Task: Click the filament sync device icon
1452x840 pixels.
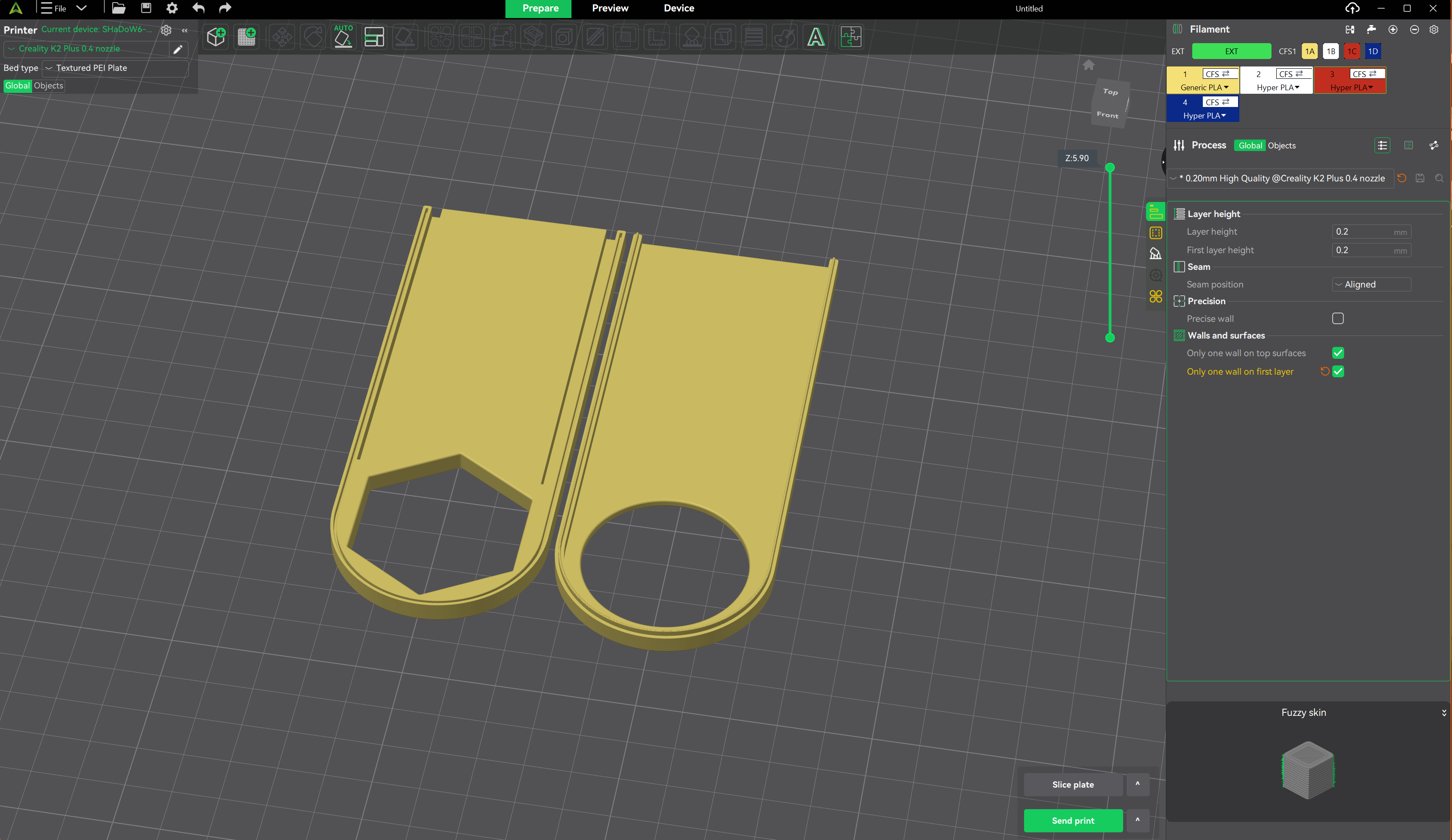Action: pyautogui.click(x=1350, y=29)
